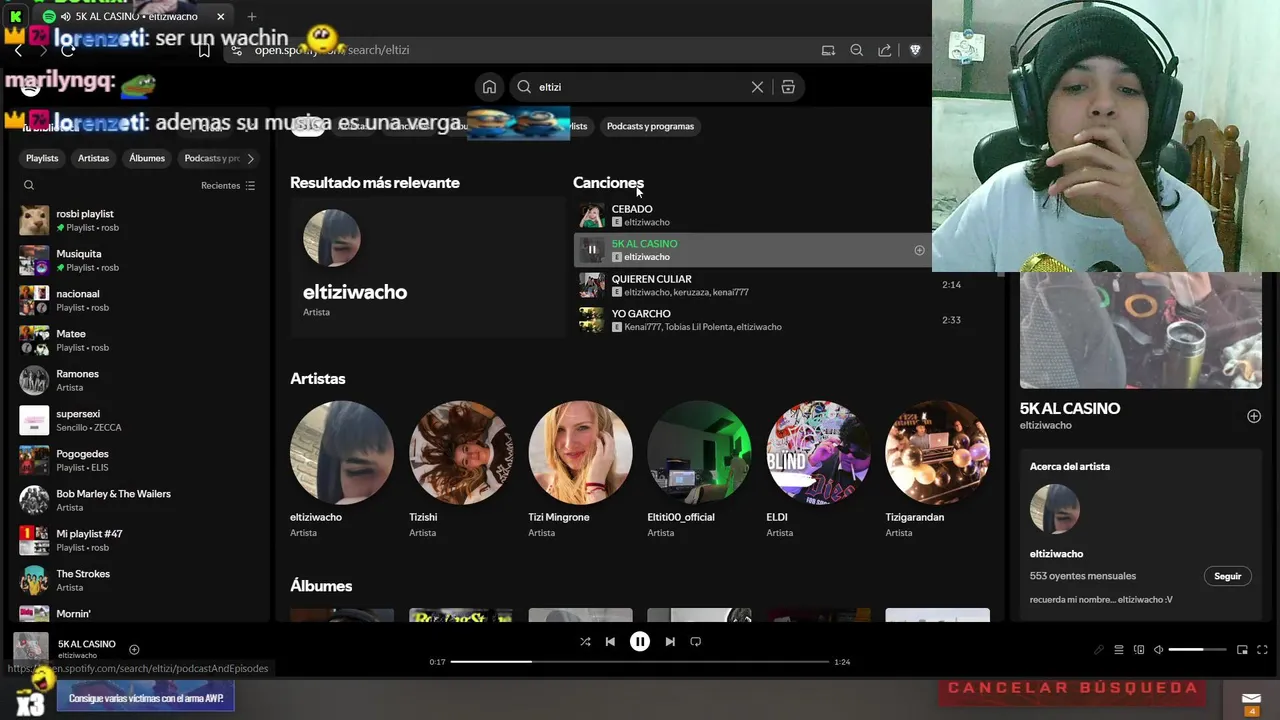Image resolution: width=1280 pixels, height=720 pixels.
Task: Open rosbi playlist in the library
Action: click(137, 220)
